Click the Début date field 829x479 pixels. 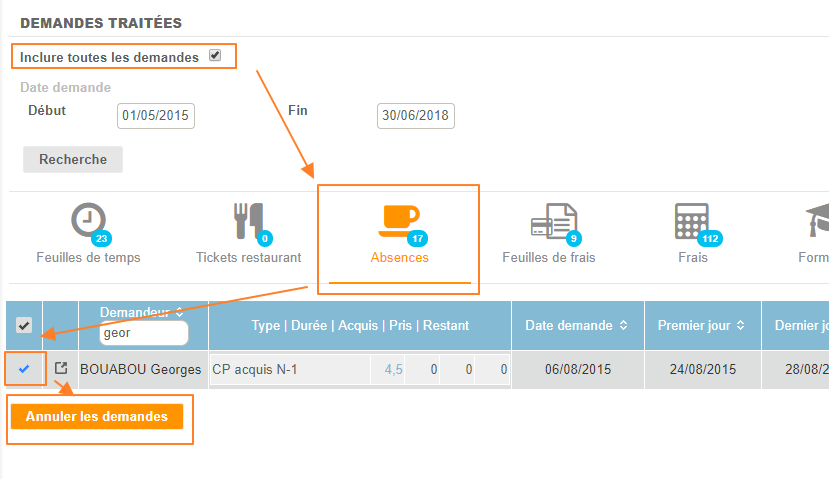[156, 116]
